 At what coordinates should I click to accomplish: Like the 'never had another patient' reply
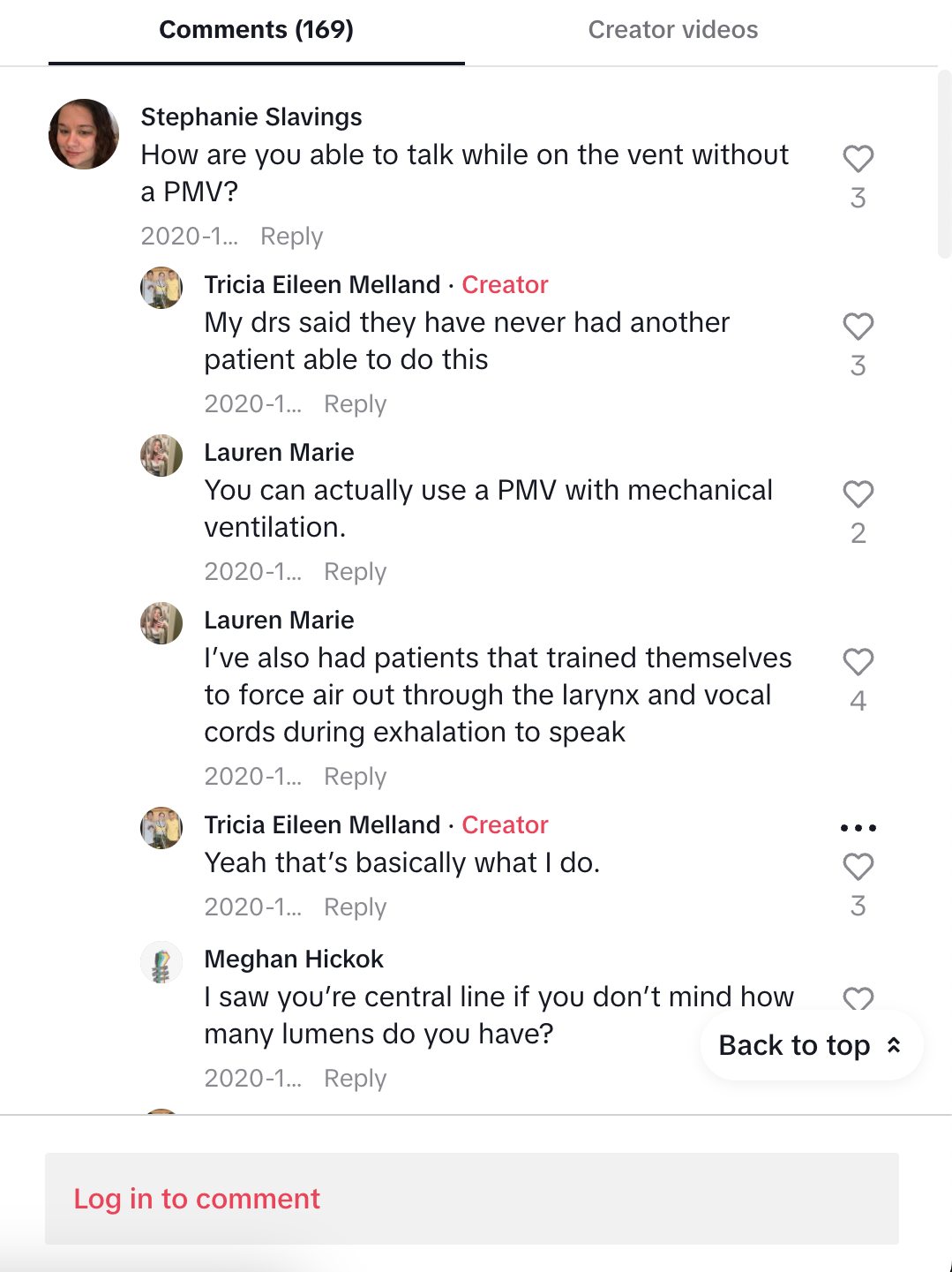[858, 327]
